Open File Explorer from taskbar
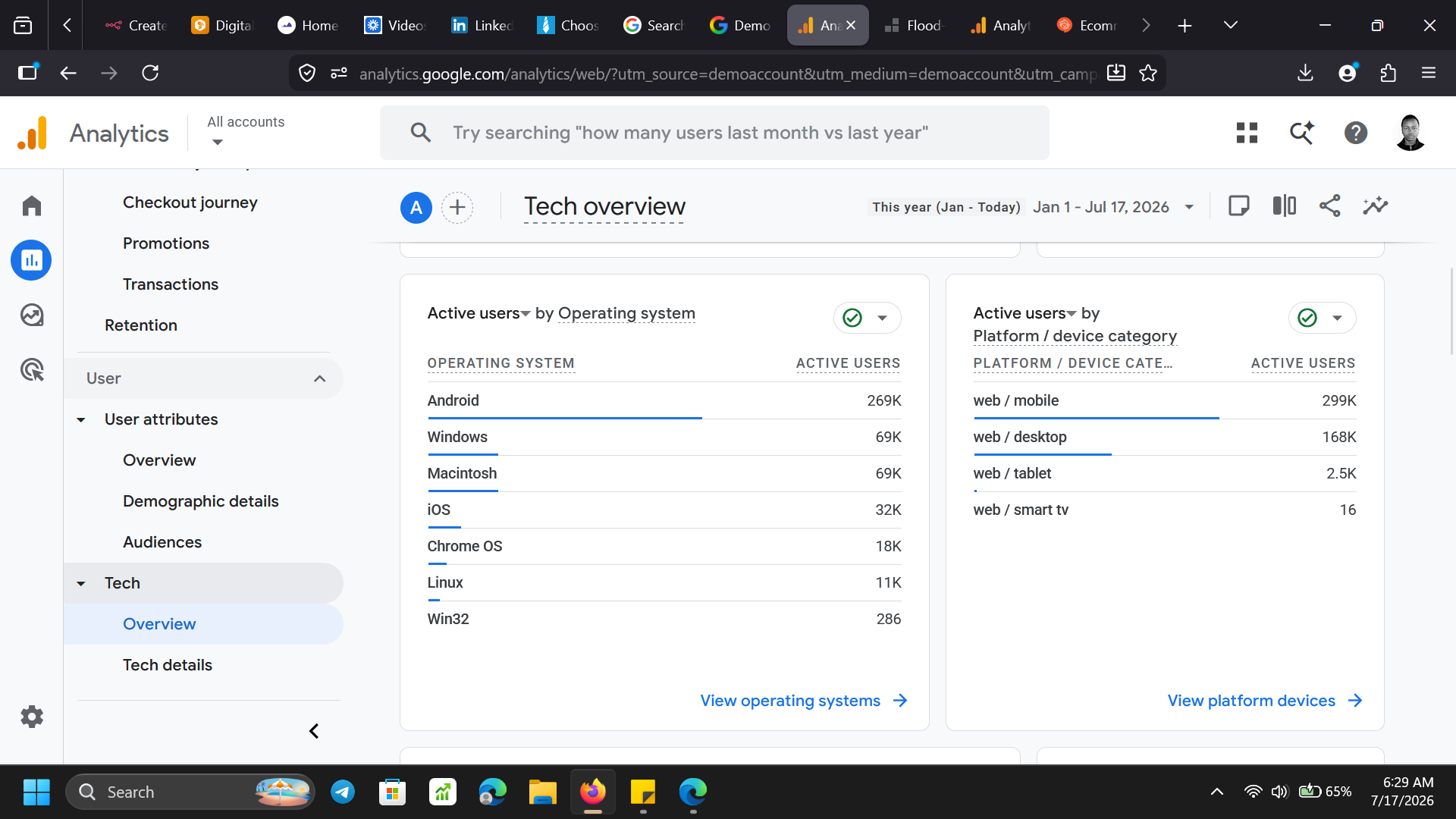The width and height of the screenshot is (1456, 819). (x=542, y=792)
